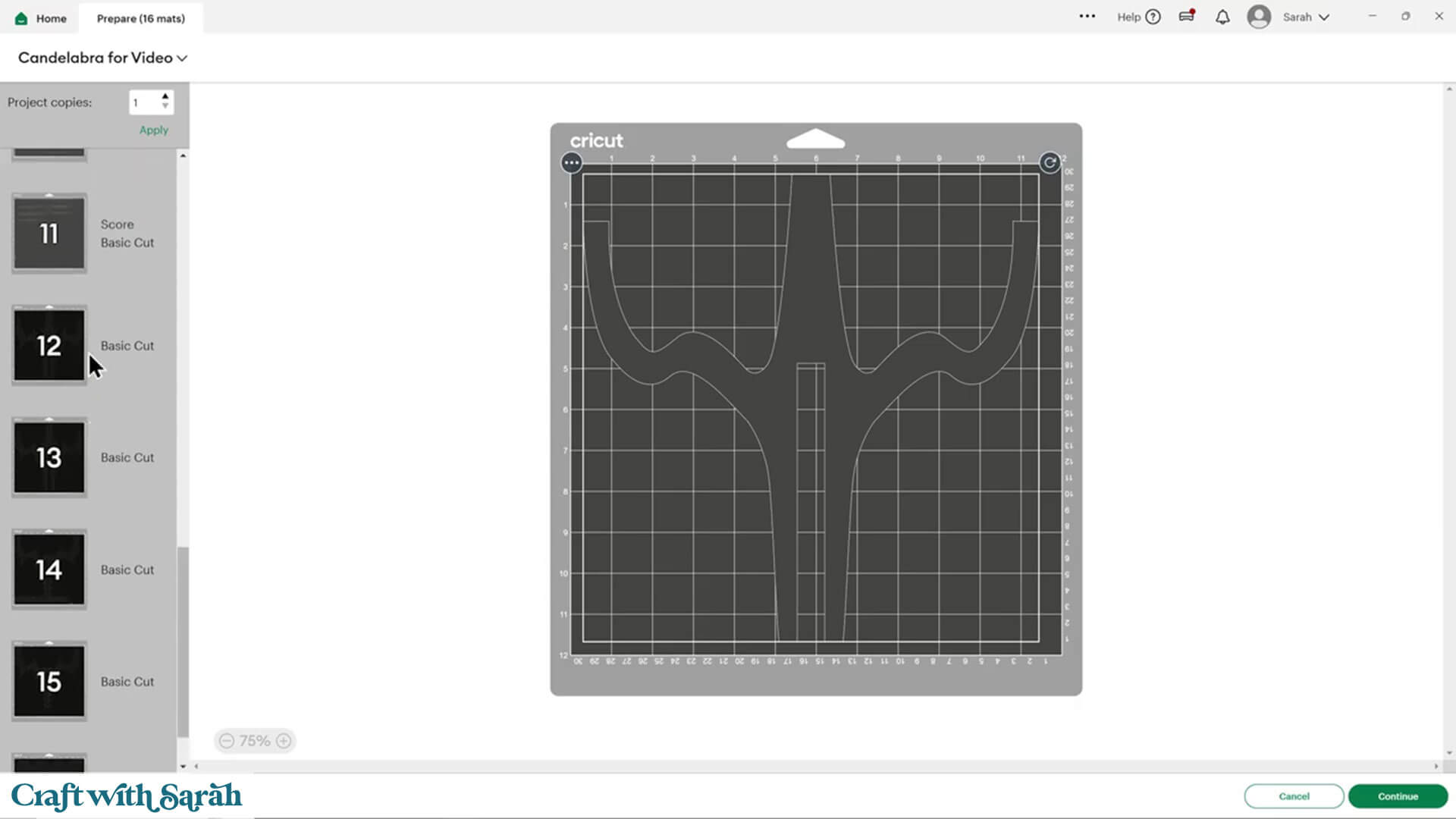The height and width of the screenshot is (819, 1456).
Task: Open the mat options three-dot menu
Action: [x=571, y=162]
